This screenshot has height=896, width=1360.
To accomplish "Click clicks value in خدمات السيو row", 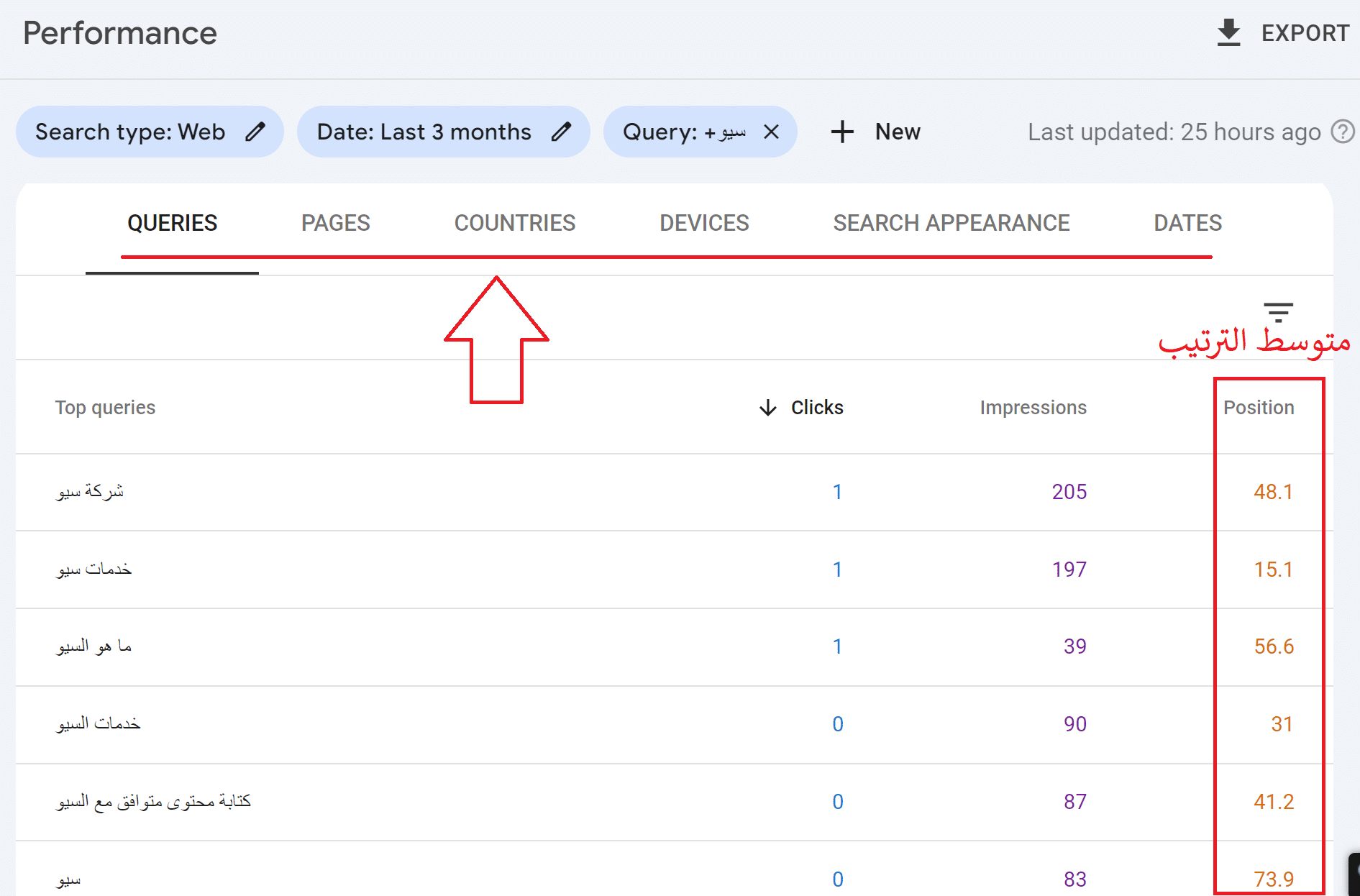I will pyautogui.click(x=837, y=723).
